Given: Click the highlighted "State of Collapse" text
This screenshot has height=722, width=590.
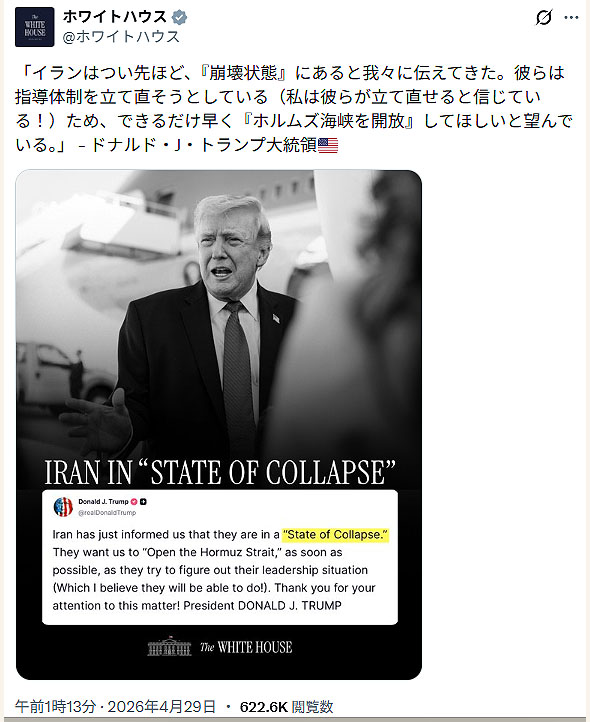Looking at the screenshot, I should click(336, 535).
